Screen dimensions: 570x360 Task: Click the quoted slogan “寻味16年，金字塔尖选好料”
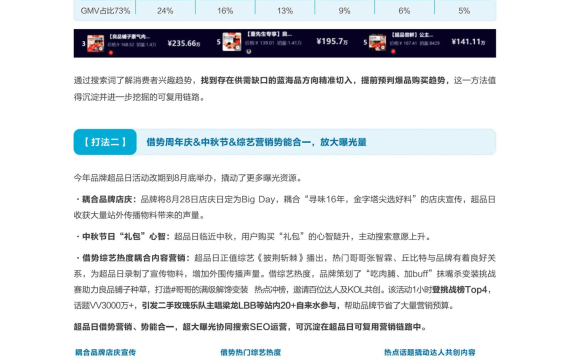[361, 199]
